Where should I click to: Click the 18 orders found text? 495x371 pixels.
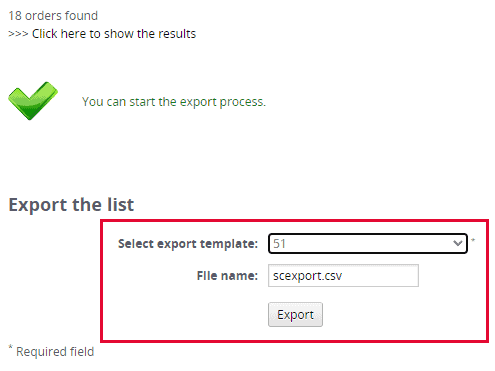click(x=53, y=16)
